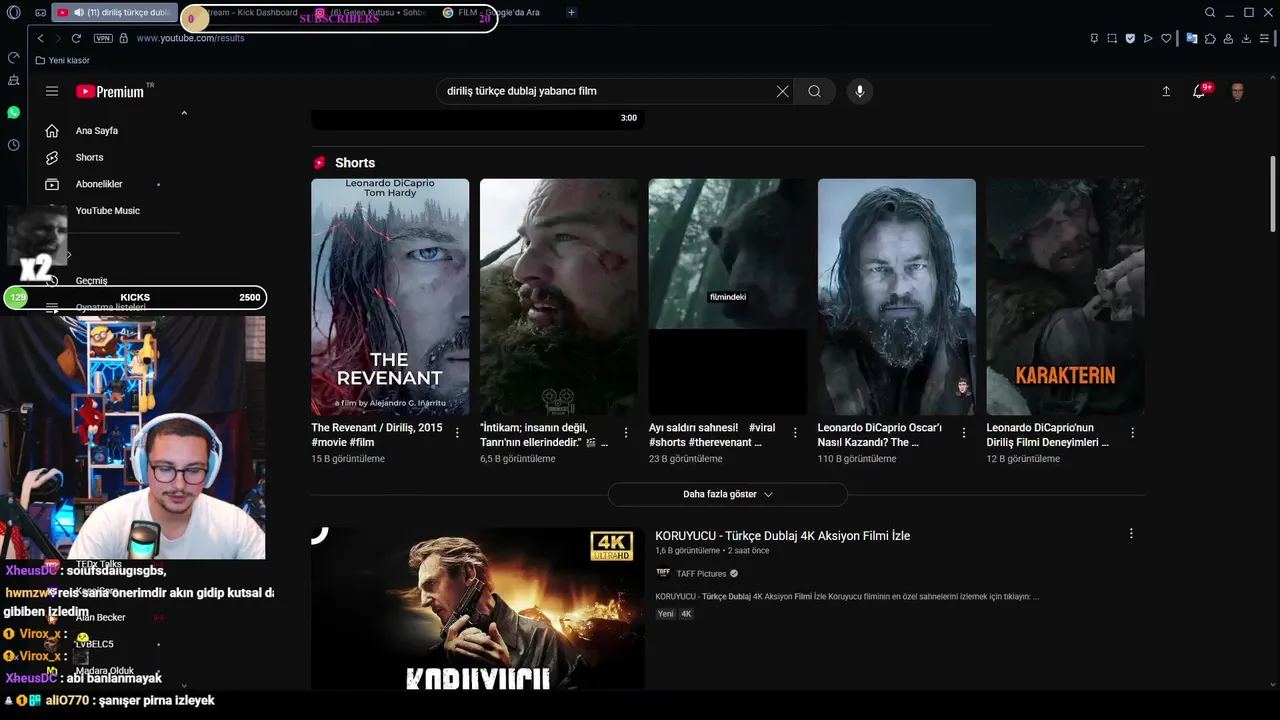Open YouTube Music sidebar link

click(x=108, y=211)
